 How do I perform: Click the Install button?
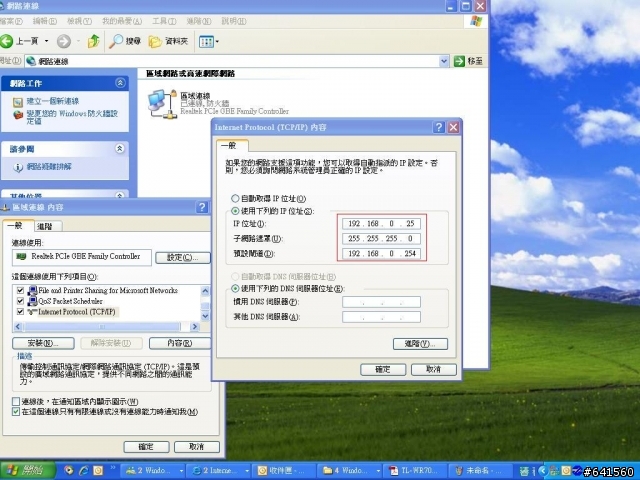coord(43,343)
